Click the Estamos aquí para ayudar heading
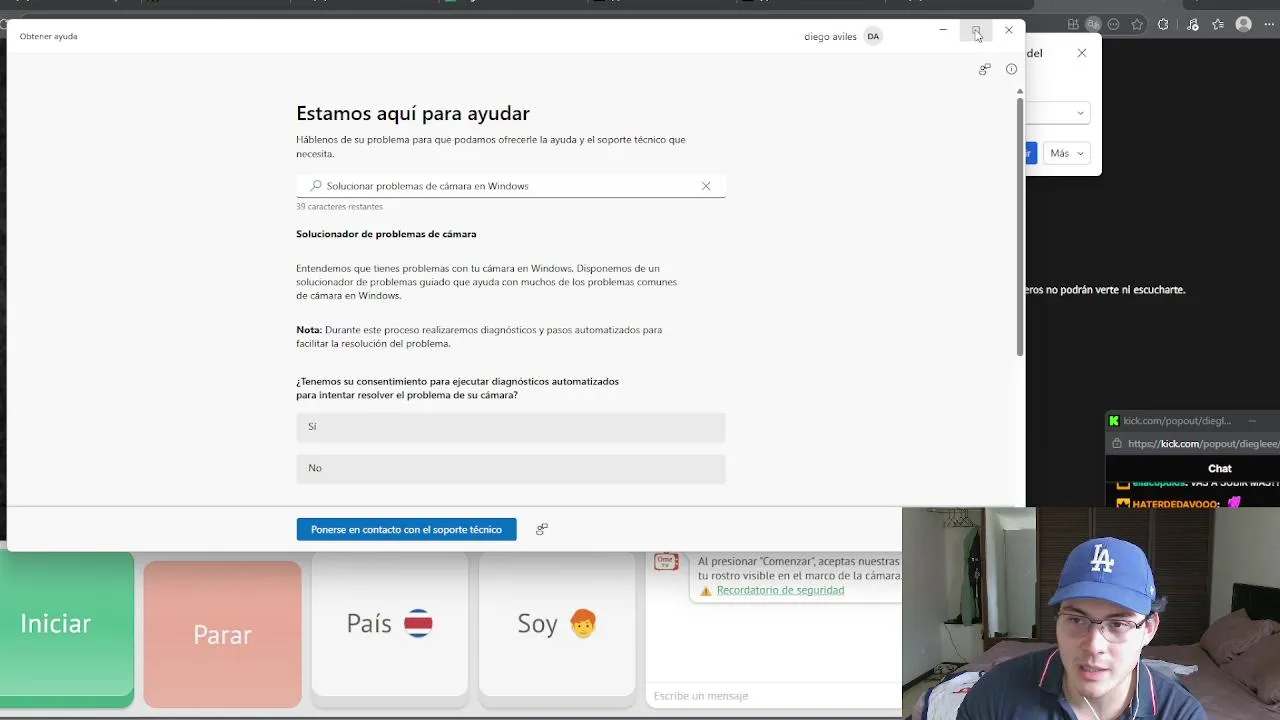 point(413,114)
